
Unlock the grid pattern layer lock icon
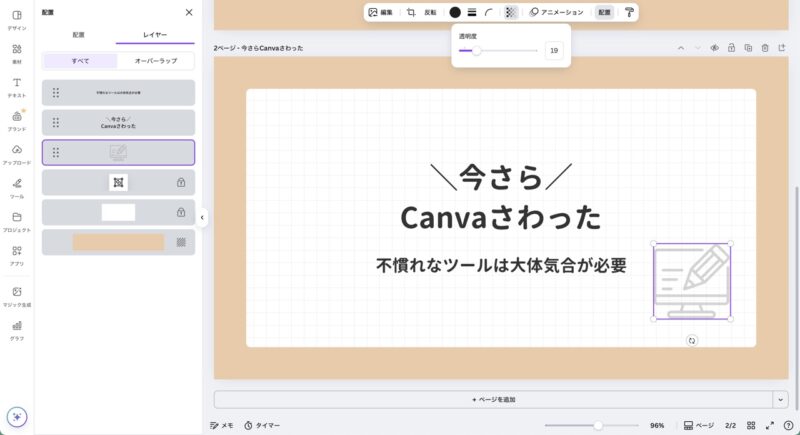point(181,183)
